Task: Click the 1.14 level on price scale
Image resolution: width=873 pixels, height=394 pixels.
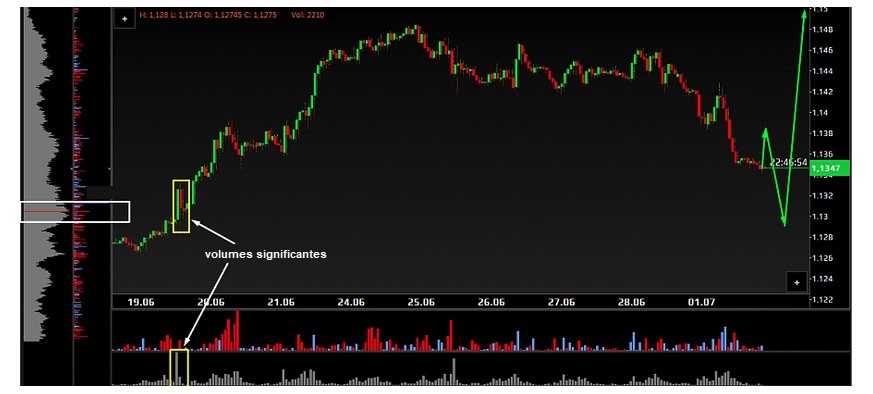Action: (822, 113)
